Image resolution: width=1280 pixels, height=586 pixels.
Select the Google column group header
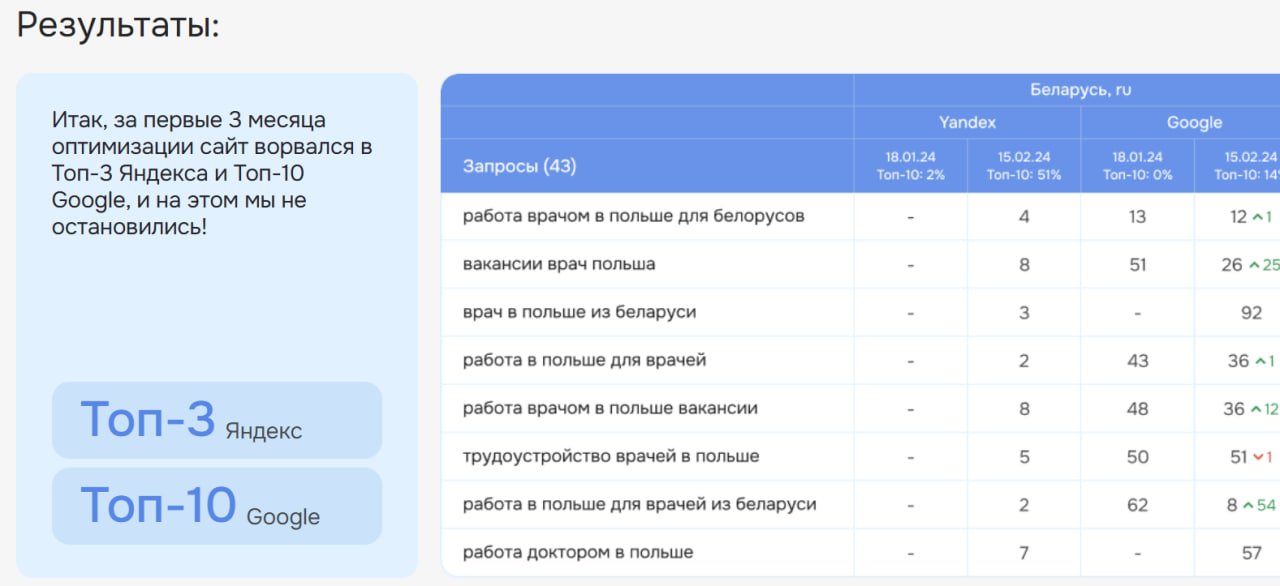point(1194,122)
